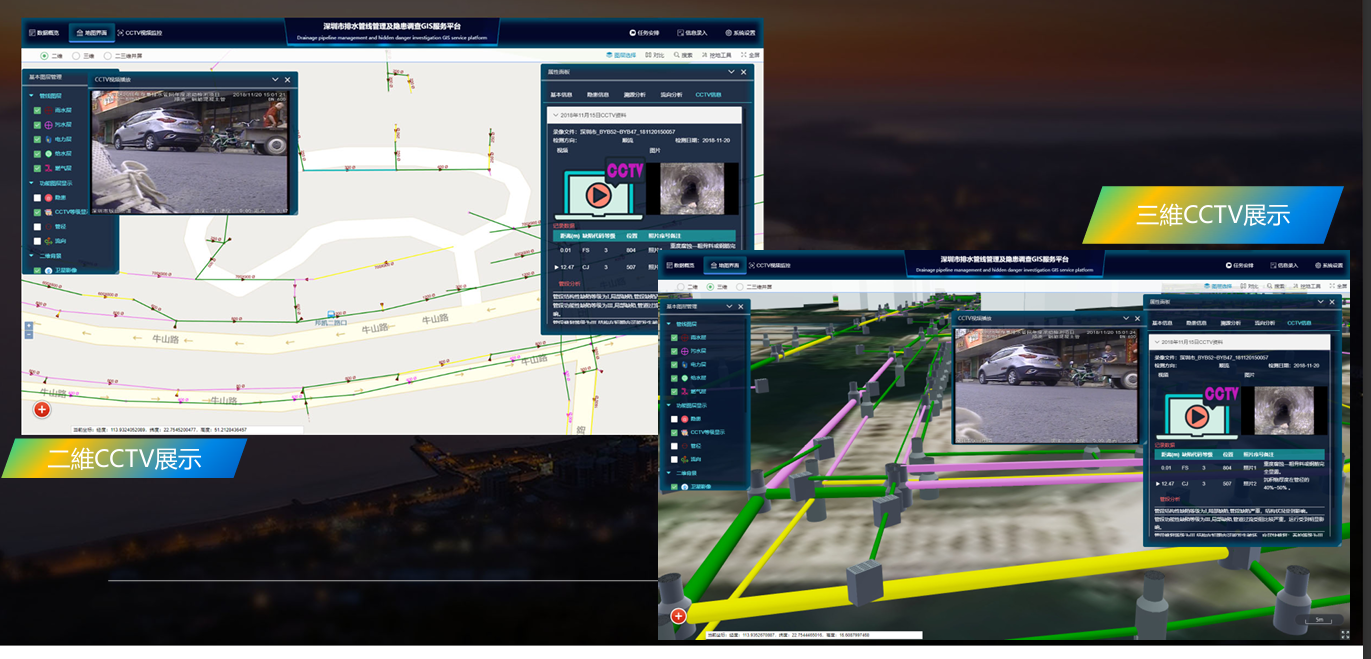Select 二三维并屏 radio button in 2D window
The height and width of the screenshot is (659, 1371).
click(x=109, y=56)
